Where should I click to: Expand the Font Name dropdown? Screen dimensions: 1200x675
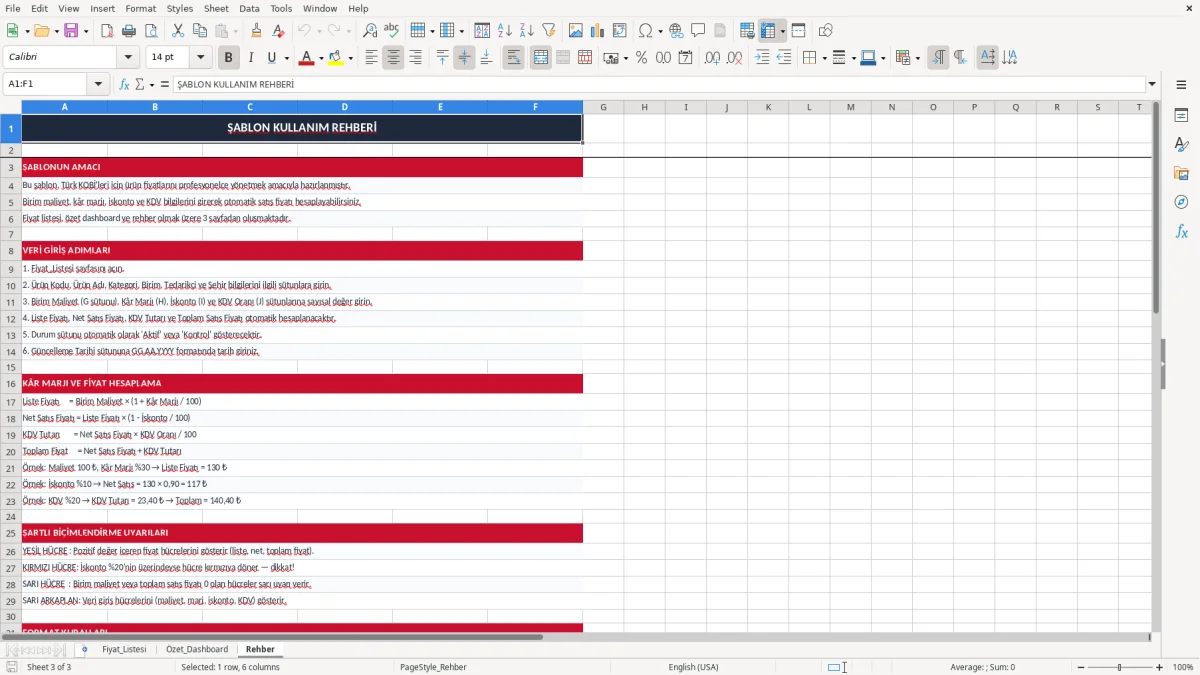coord(127,58)
